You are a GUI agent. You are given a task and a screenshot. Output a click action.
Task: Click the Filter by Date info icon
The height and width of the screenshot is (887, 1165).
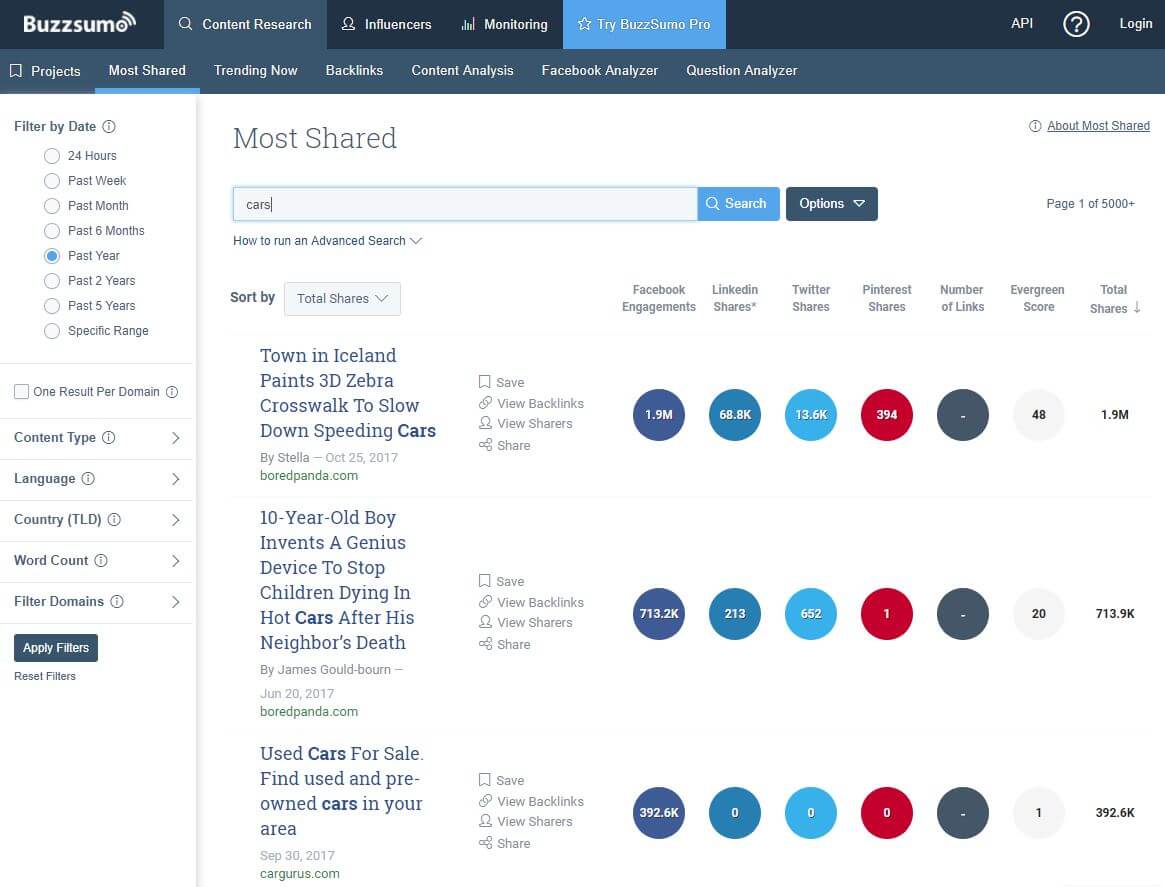109,127
